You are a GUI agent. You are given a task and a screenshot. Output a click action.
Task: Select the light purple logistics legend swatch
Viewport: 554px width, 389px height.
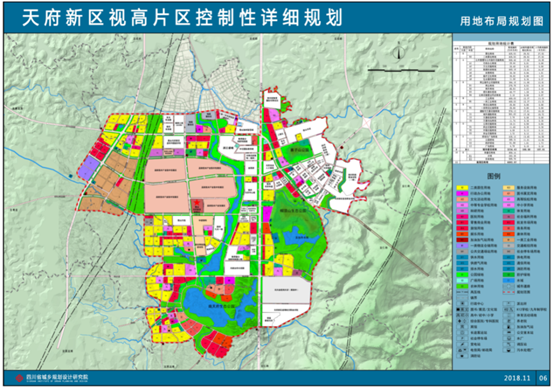462,246
